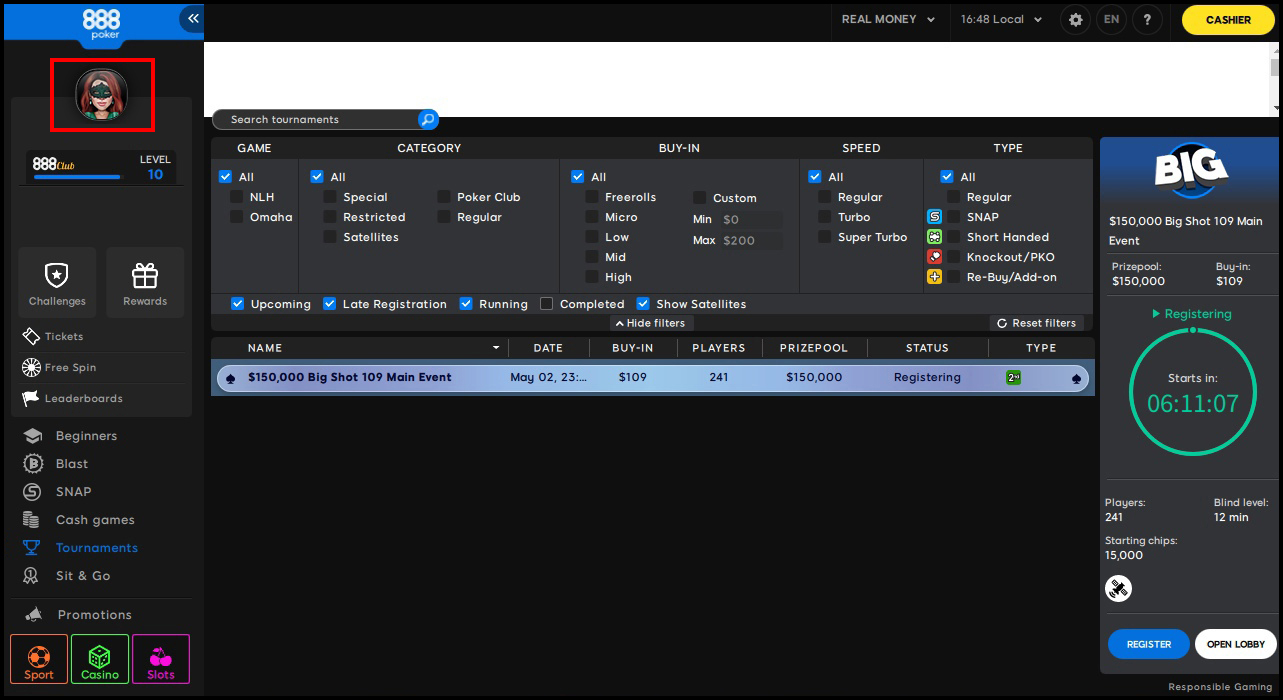Click the banner scrollbar up arrow
Image resolution: width=1283 pixels, height=700 pixels.
1275,49
